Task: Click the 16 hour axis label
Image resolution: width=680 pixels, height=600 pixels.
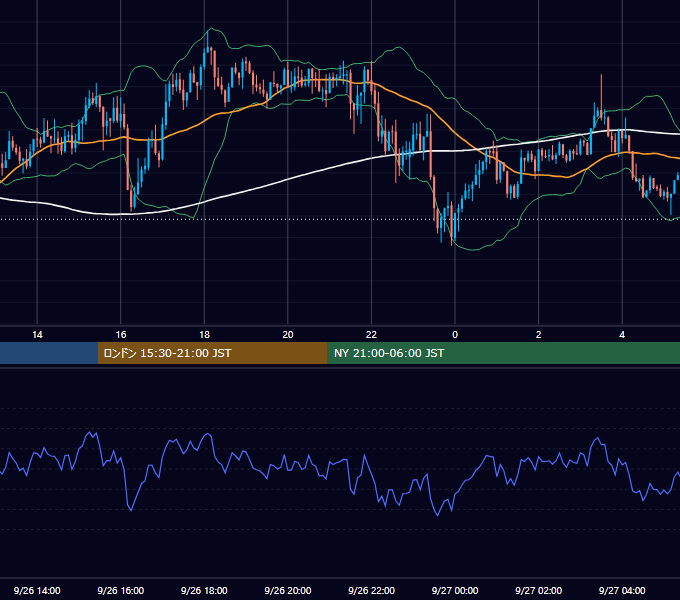Action: click(x=121, y=335)
